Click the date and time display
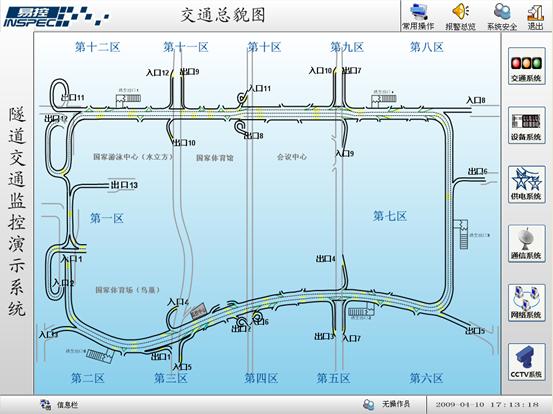 [x=487, y=404]
